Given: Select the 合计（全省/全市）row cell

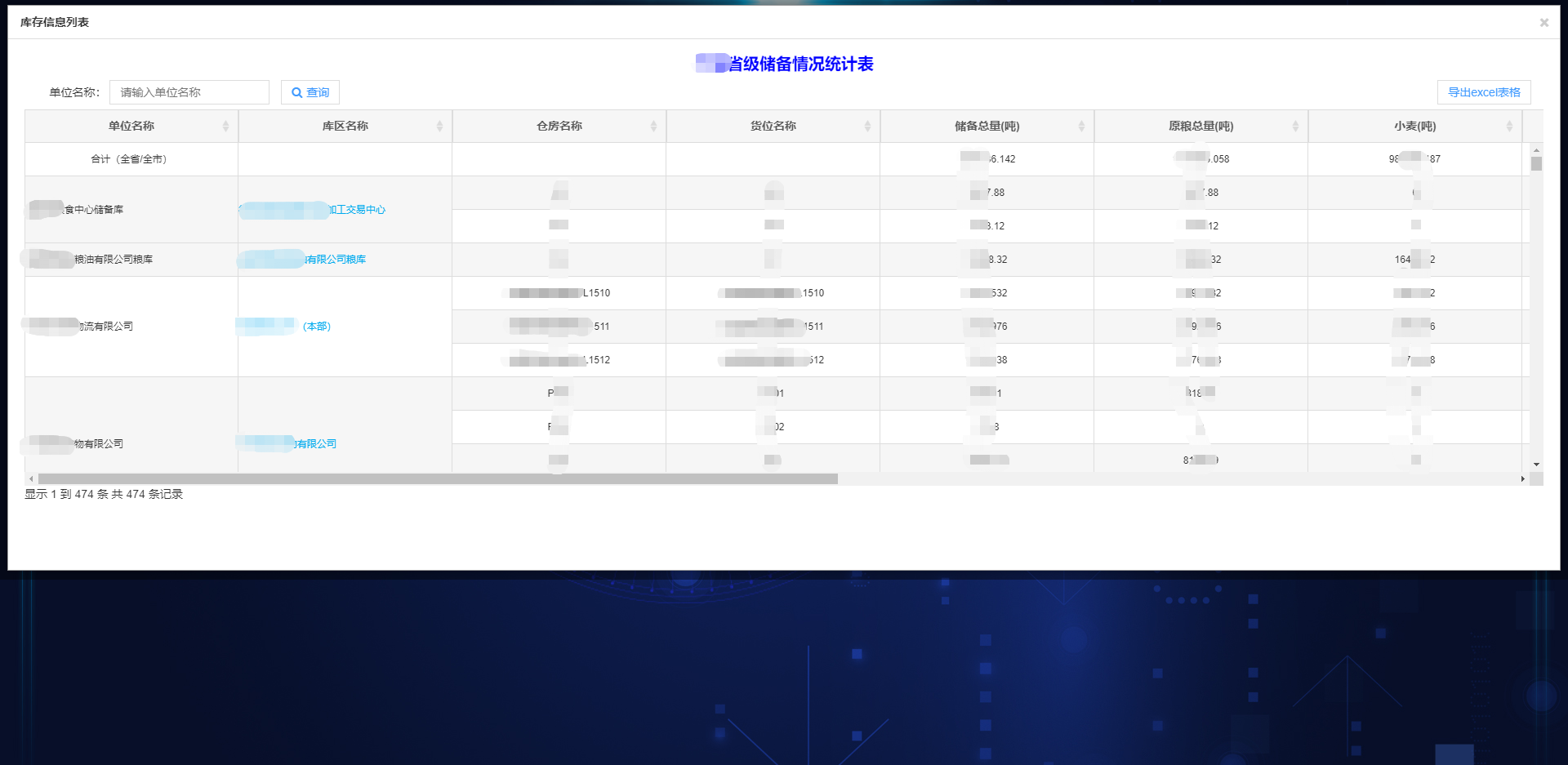Looking at the screenshot, I should [x=131, y=159].
